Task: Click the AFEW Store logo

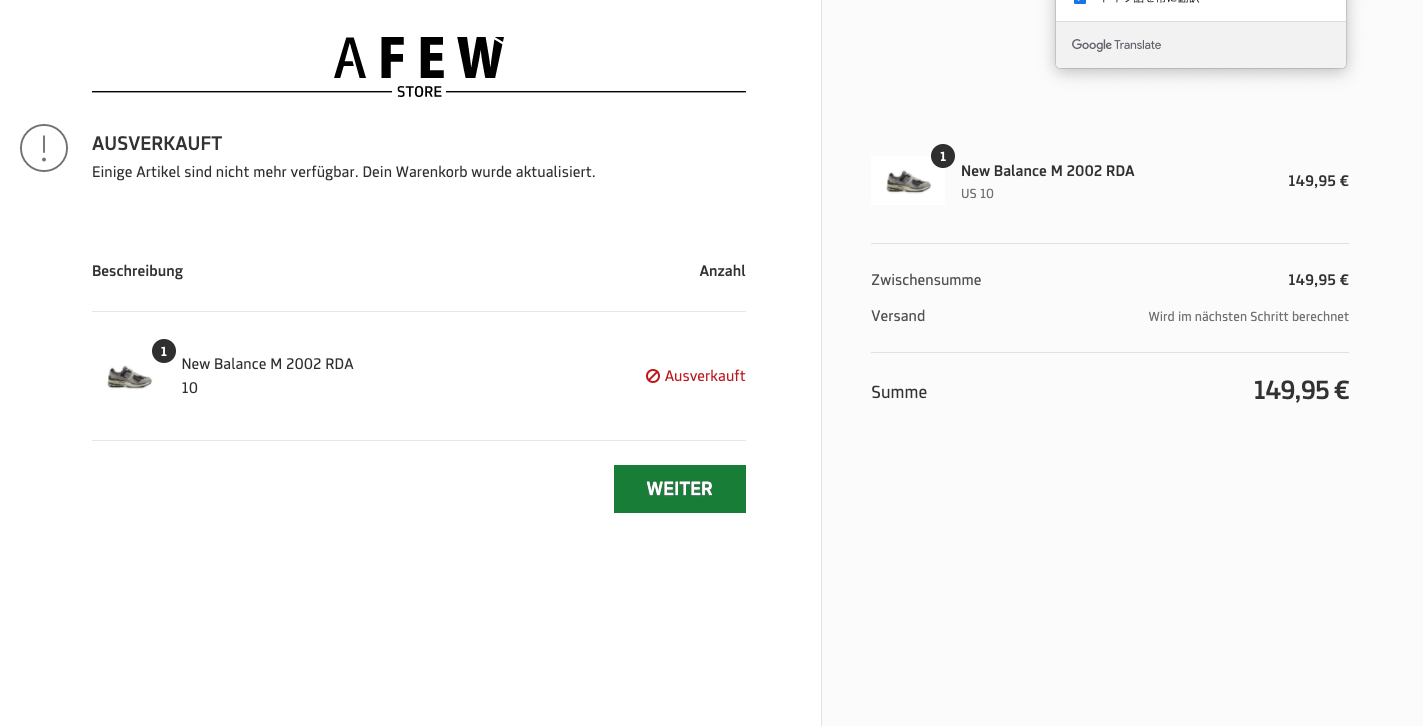Action: coord(418,66)
